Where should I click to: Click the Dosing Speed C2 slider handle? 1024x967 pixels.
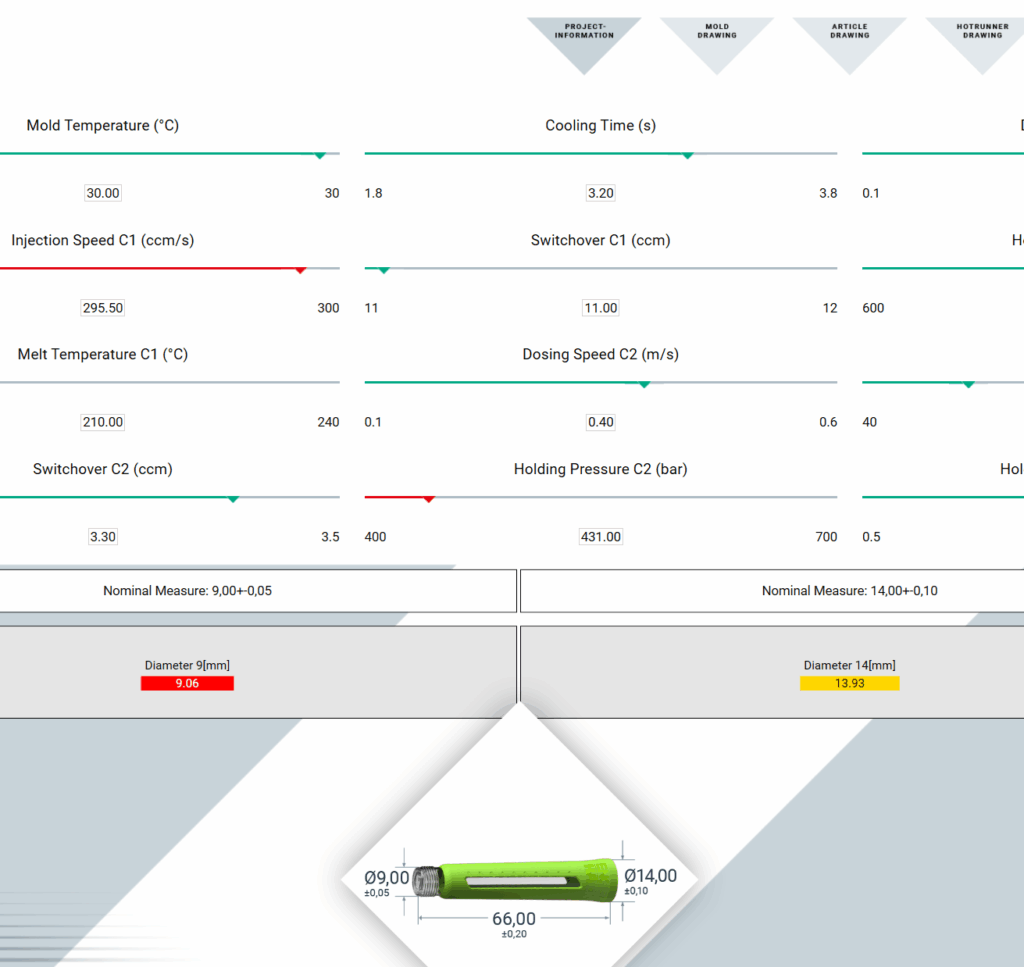644,384
